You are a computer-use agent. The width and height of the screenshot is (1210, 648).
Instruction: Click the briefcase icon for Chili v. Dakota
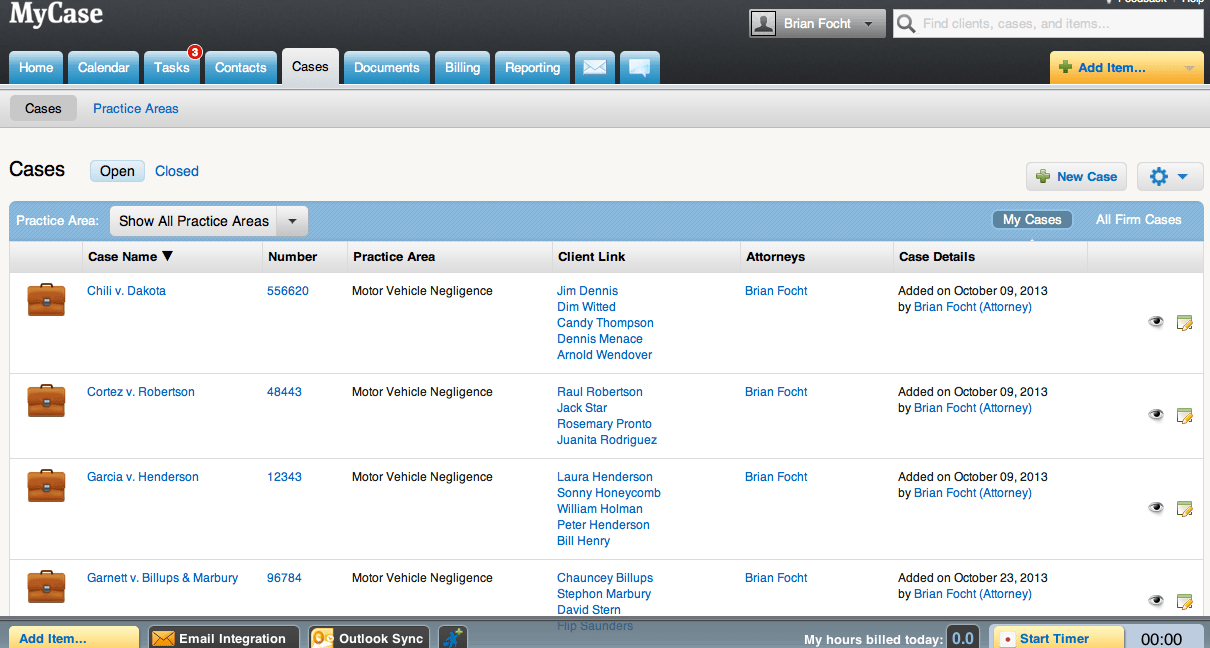pyautogui.click(x=45, y=299)
